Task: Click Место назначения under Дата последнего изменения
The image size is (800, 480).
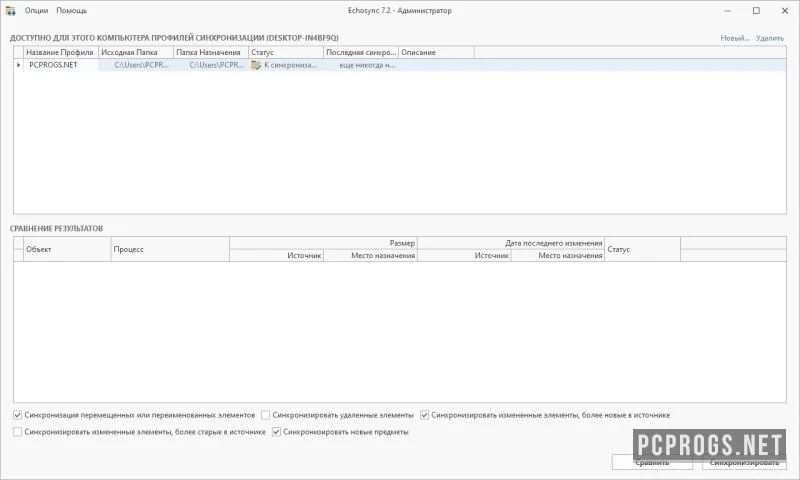Action: [x=558, y=256]
